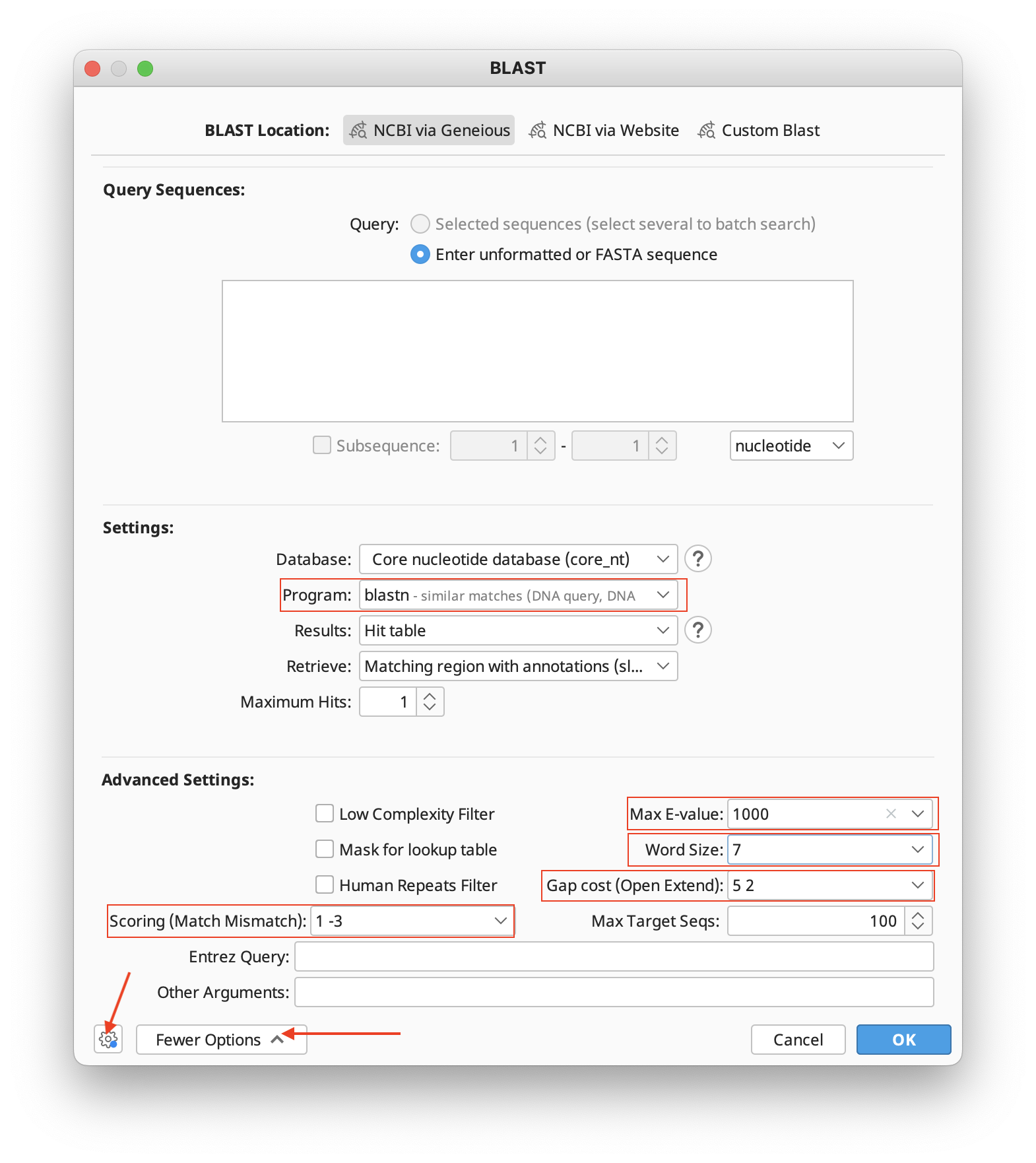This screenshot has height=1163, width=1036.
Task: Open help icon next to Database
Action: (697, 559)
